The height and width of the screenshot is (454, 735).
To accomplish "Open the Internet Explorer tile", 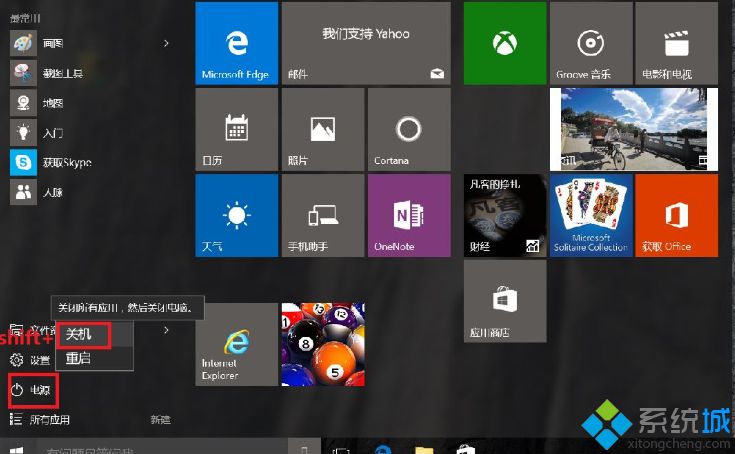I will tap(236, 344).
